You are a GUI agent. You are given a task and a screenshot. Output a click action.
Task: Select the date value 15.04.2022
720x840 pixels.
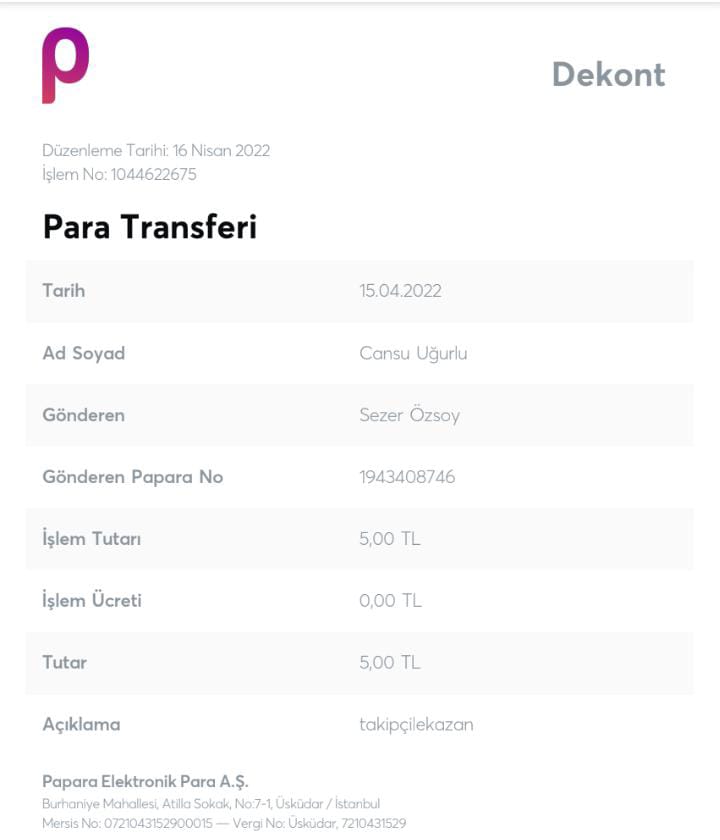point(400,291)
